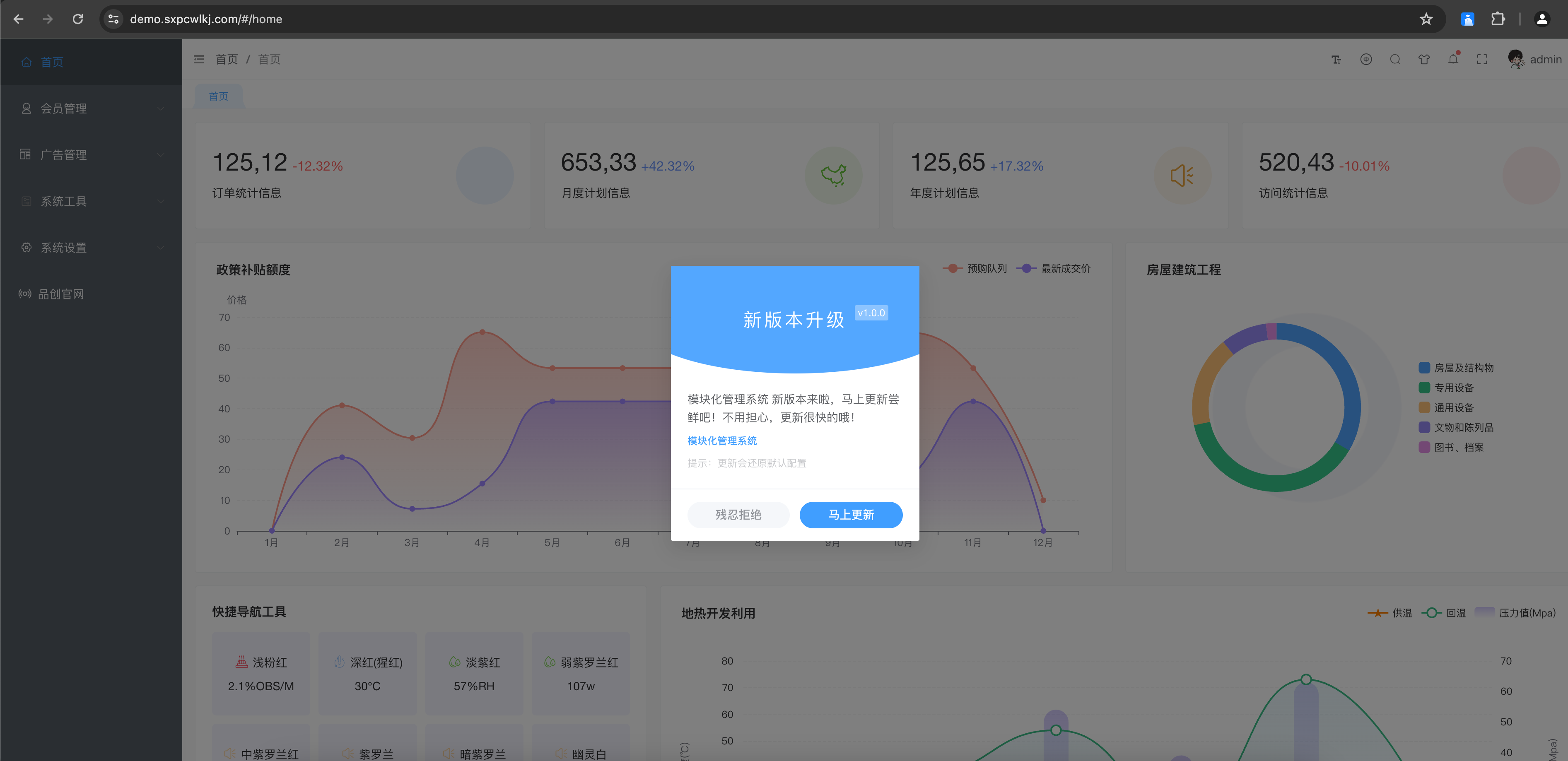Click the theme shirt icon

click(x=1424, y=60)
